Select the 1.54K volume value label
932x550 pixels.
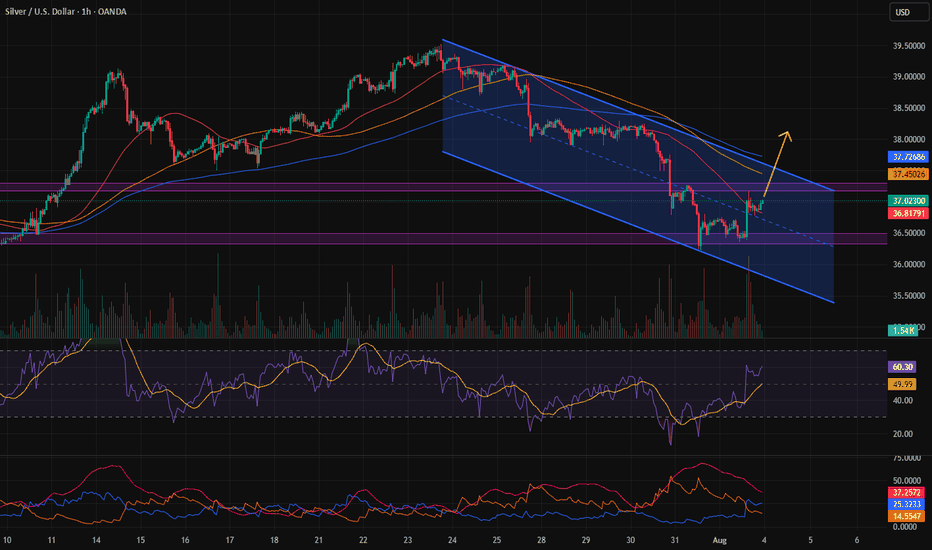(x=903, y=330)
